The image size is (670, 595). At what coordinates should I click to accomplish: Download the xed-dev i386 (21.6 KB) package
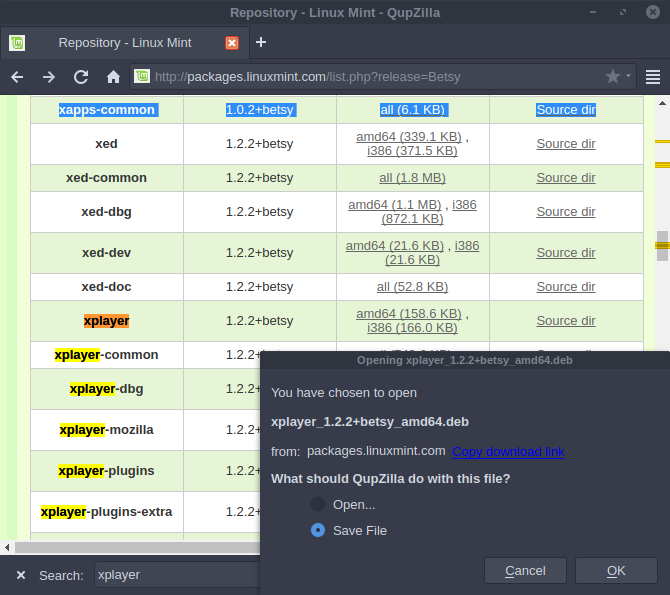click(x=412, y=260)
